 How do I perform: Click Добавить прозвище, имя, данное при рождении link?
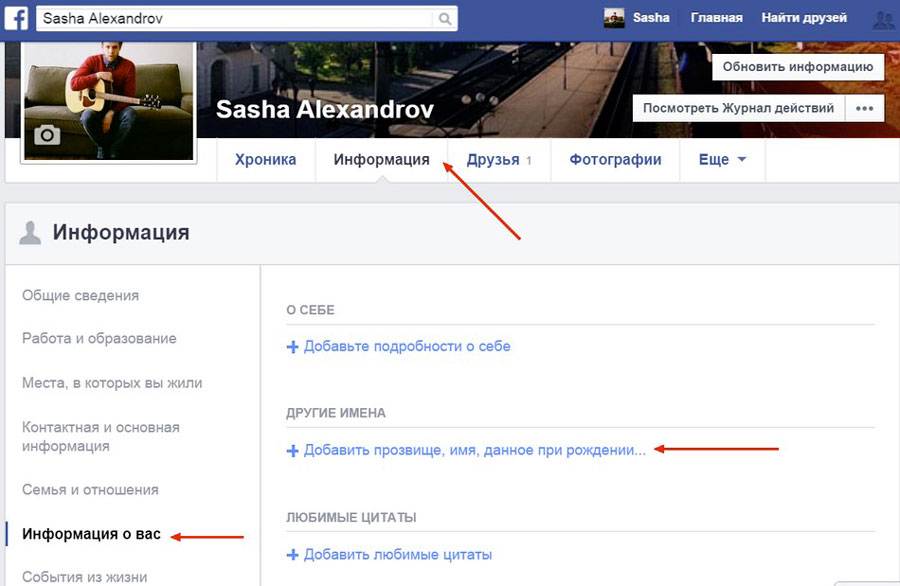(474, 451)
